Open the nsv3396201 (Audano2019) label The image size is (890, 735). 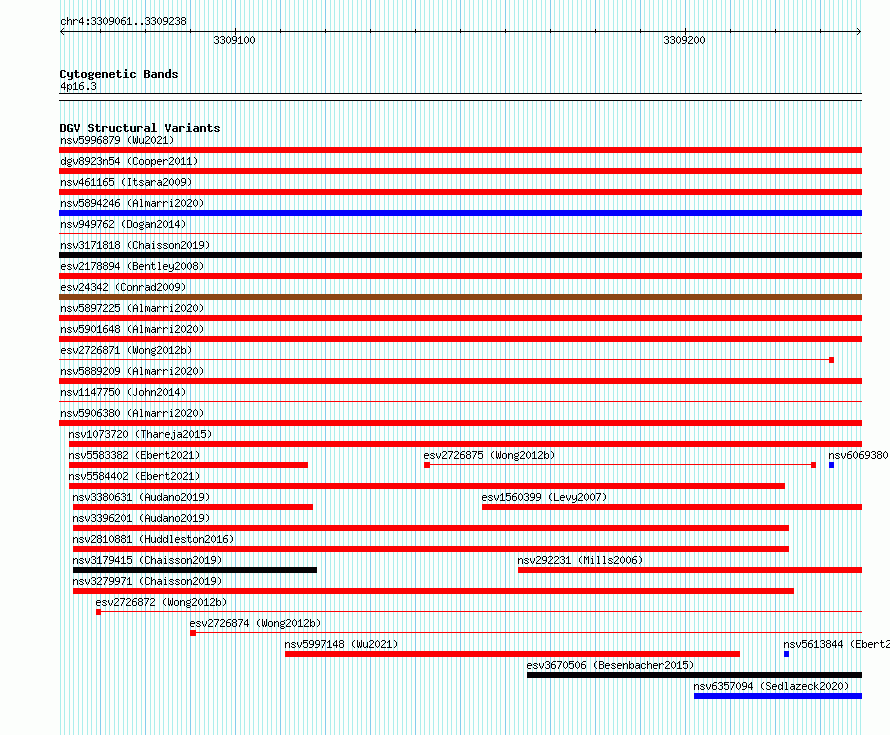click(141, 518)
